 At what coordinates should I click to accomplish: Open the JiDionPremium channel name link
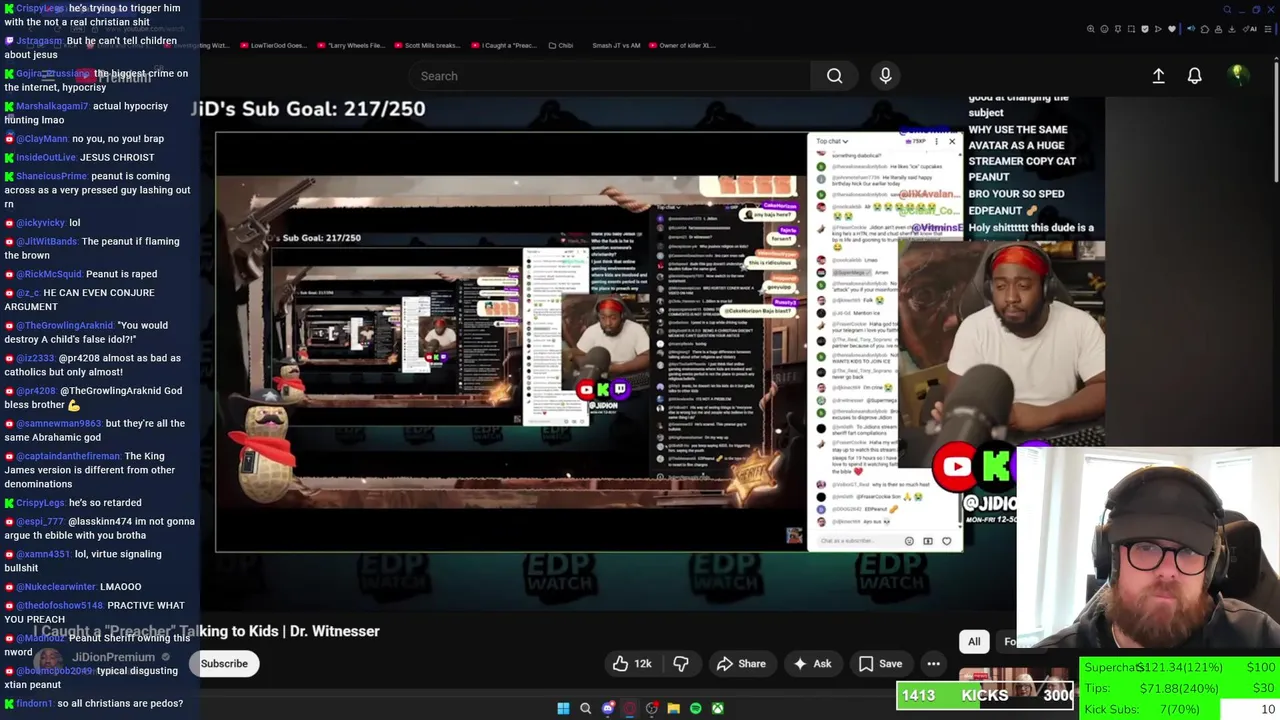point(113,657)
